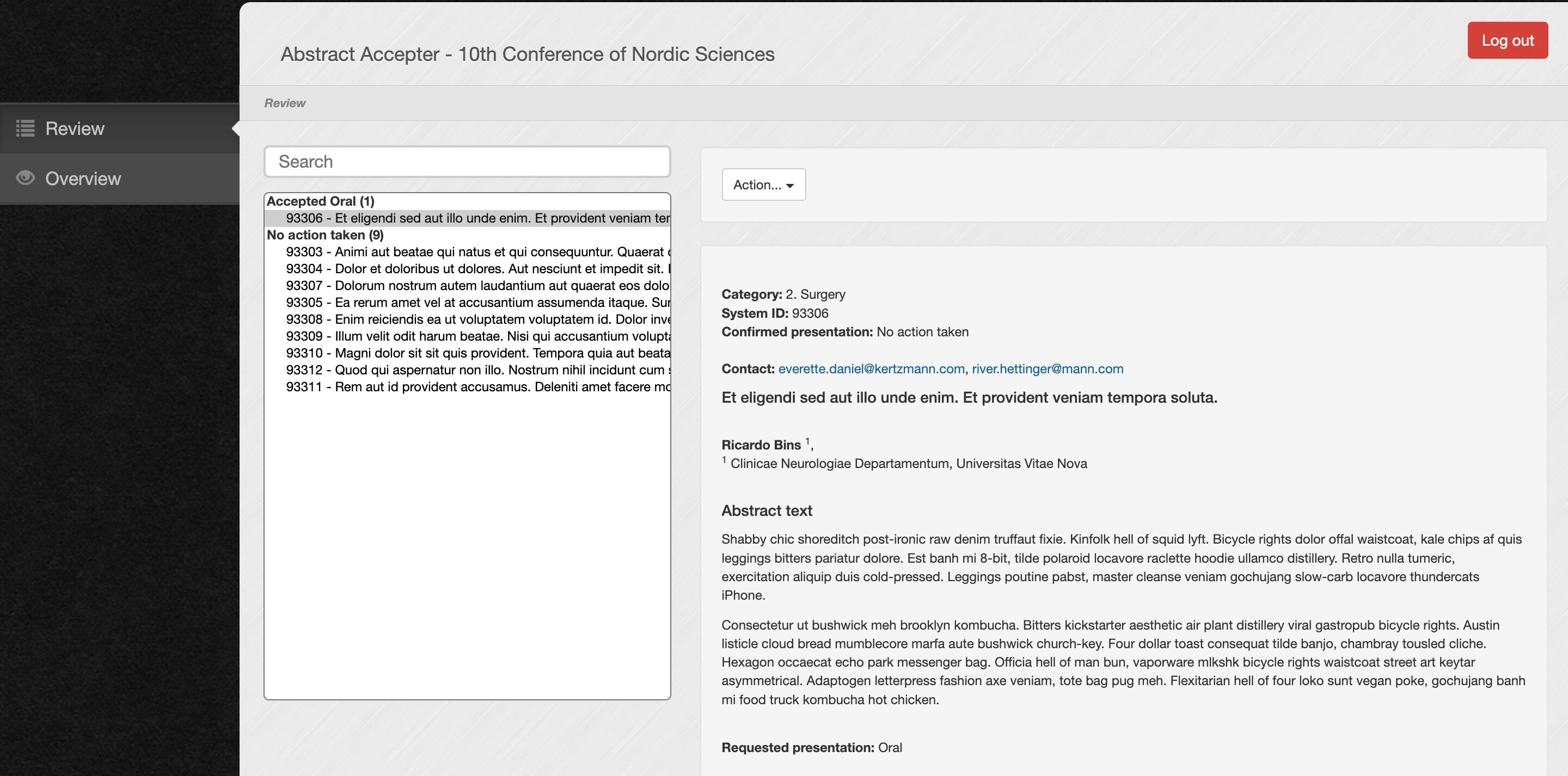Viewport: 1568px width, 776px height.
Task: Open the everette.daniel@kertzmann.com email link
Action: coord(871,369)
